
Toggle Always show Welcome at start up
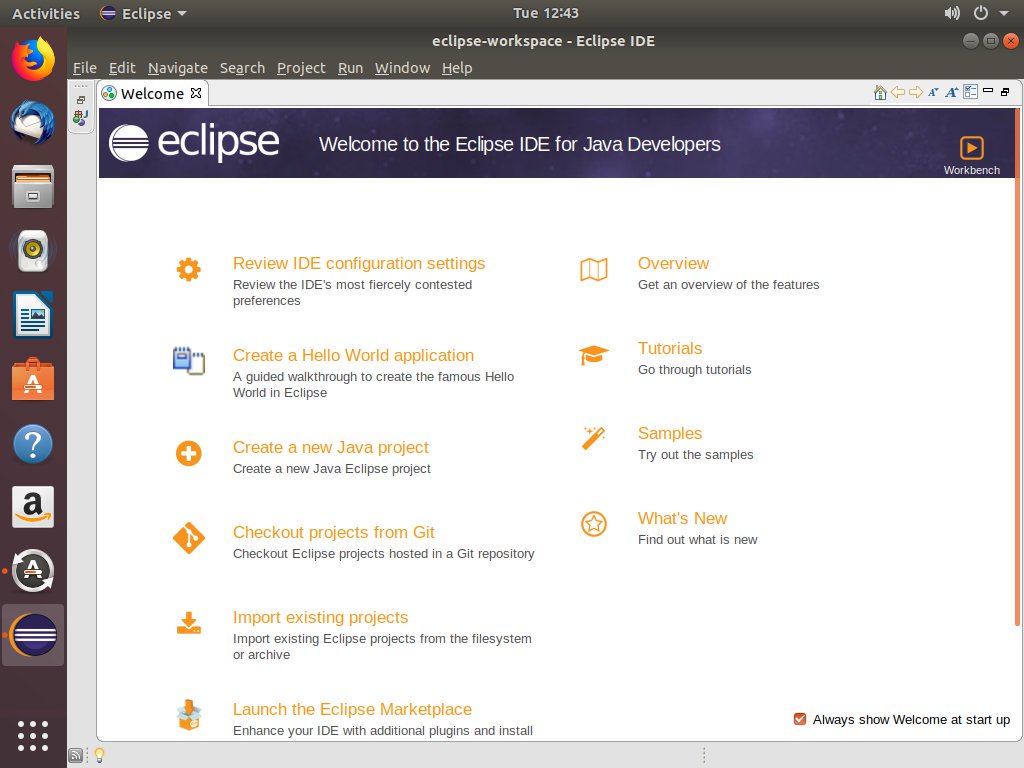click(799, 719)
